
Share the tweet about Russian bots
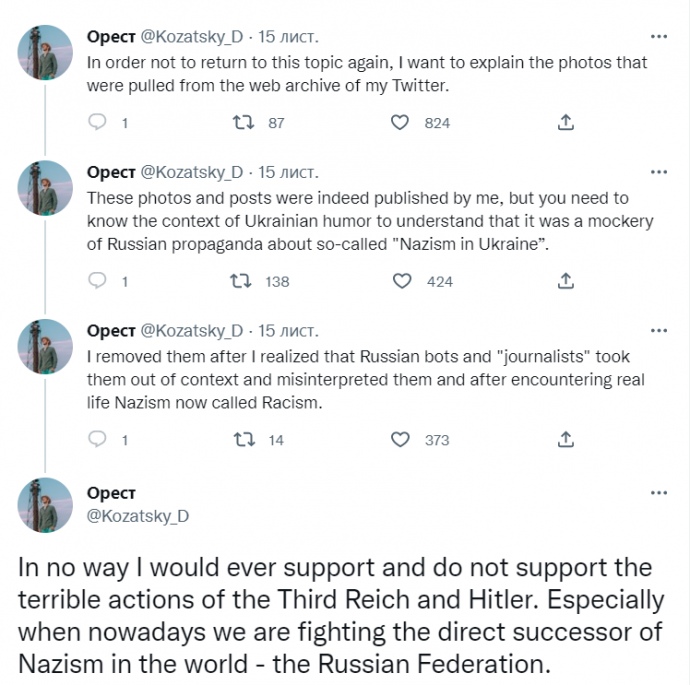[x=565, y=439]
